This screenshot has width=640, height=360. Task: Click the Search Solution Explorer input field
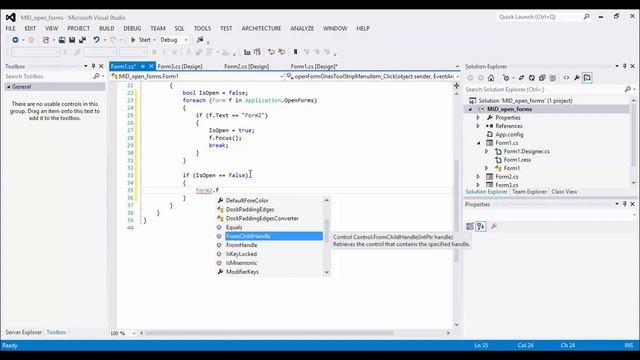(545, 89)
